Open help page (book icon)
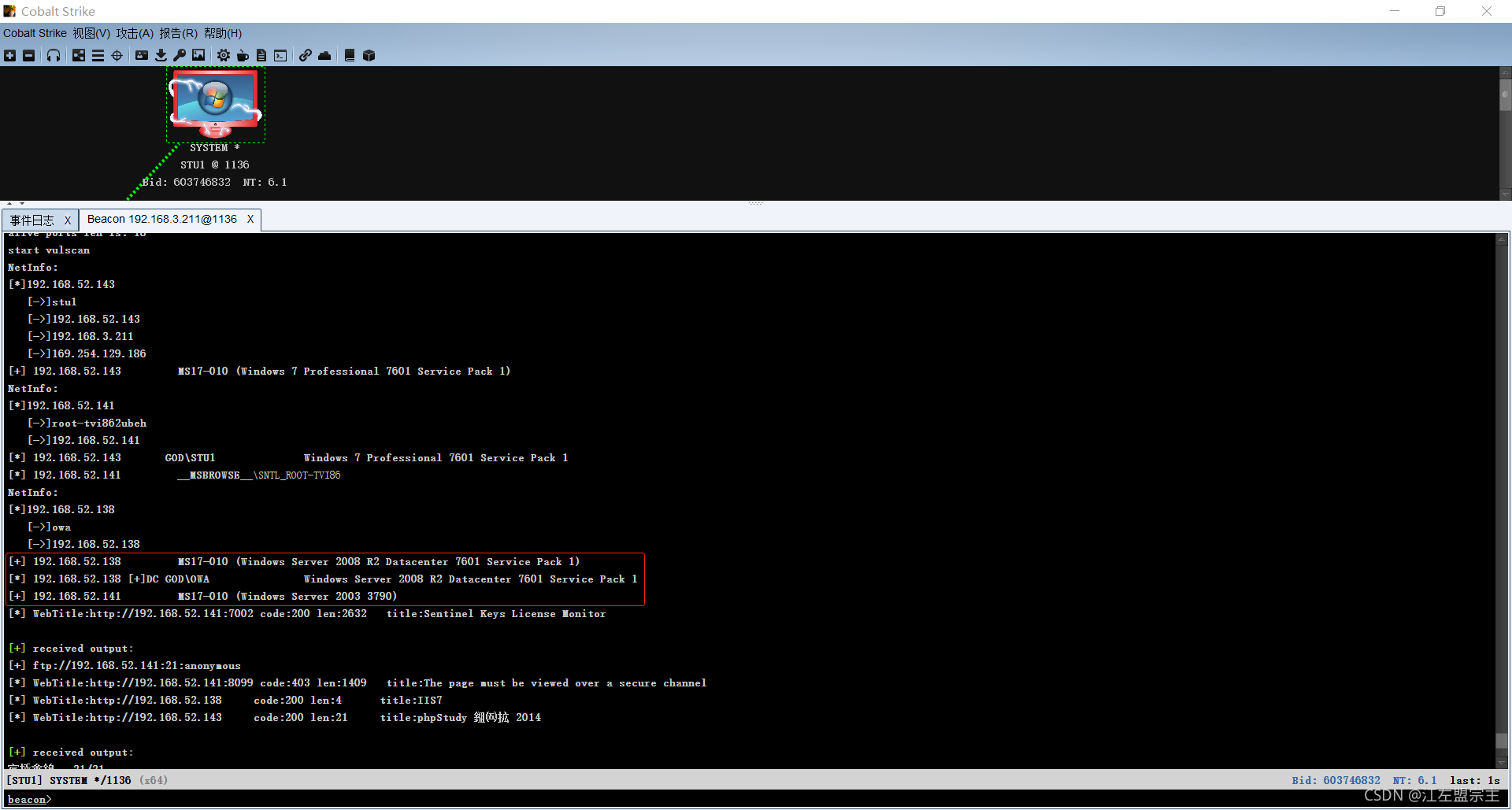 tap(350, 55)
